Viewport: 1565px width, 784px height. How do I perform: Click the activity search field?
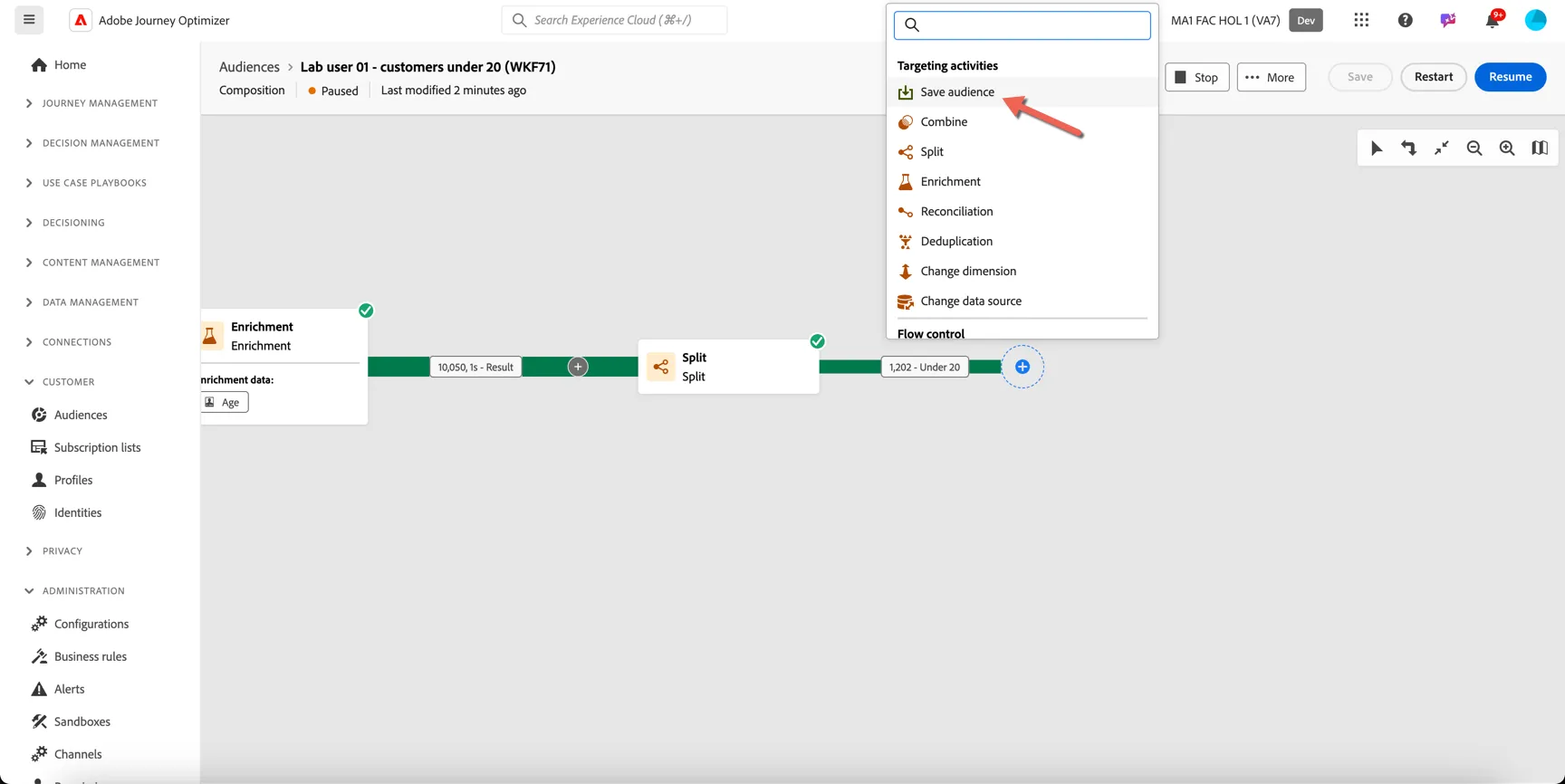pos(1022,25)
